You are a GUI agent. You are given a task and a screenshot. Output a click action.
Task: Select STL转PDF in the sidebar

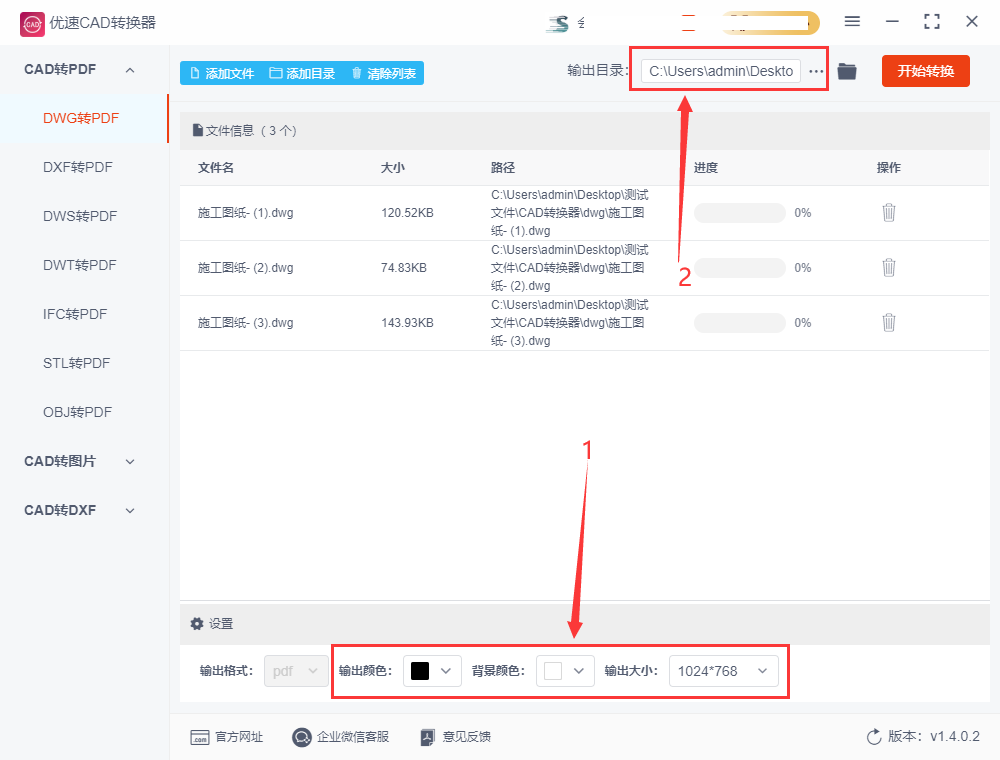(x=77, y=363)
